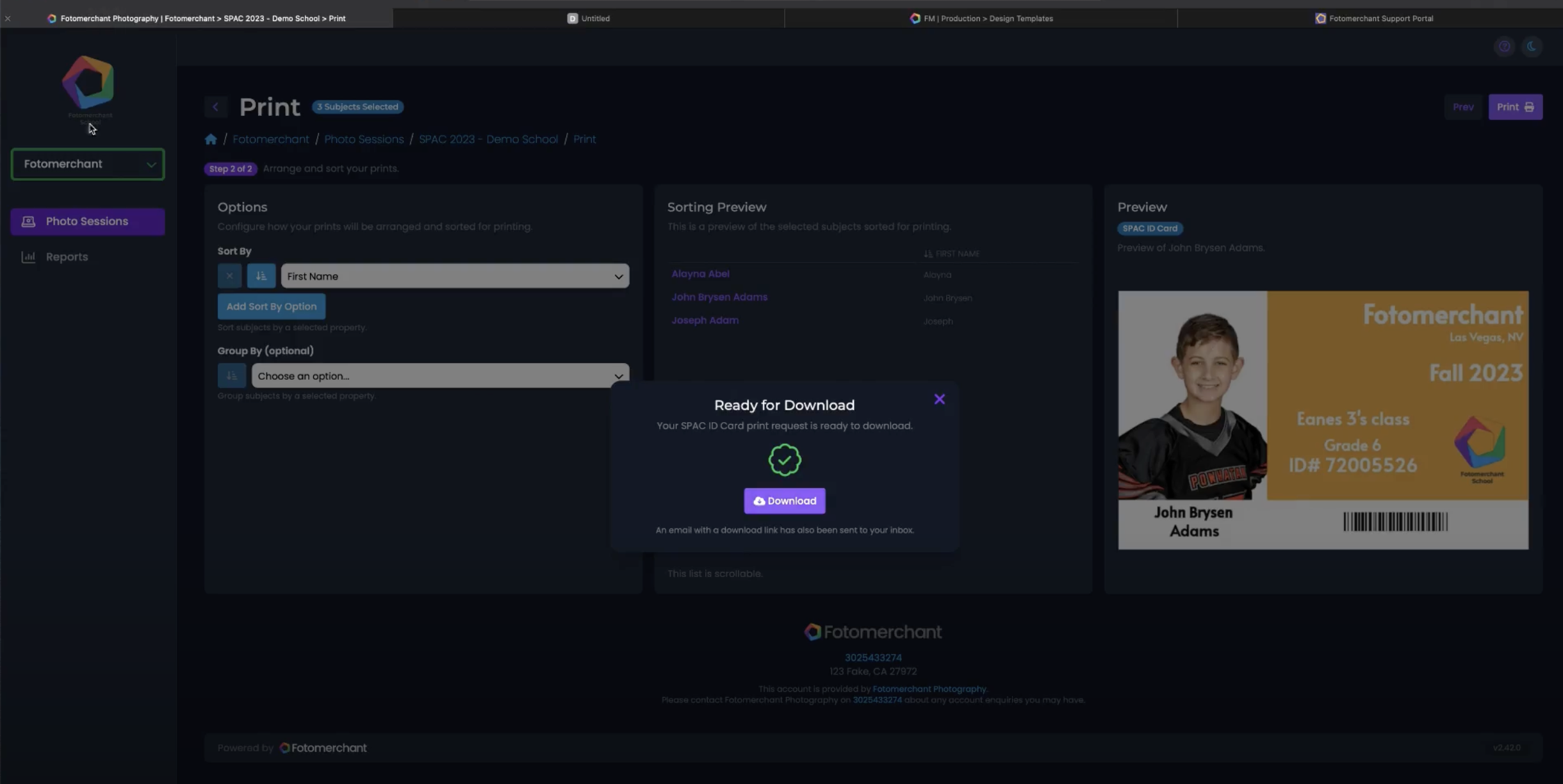Click the Print breadcrumb link
The image size is (1563, 784).
pyautogui.click(x=584, y=139)
